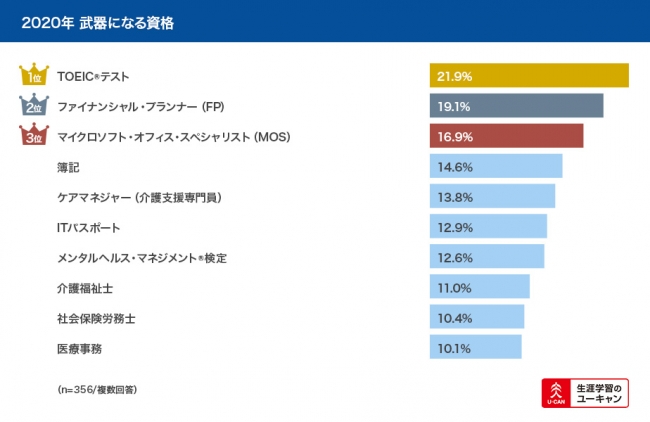Click the gold 21.9% TOEIC bar
This screenshot has width=650, height=422.
[x=529, y=76]
